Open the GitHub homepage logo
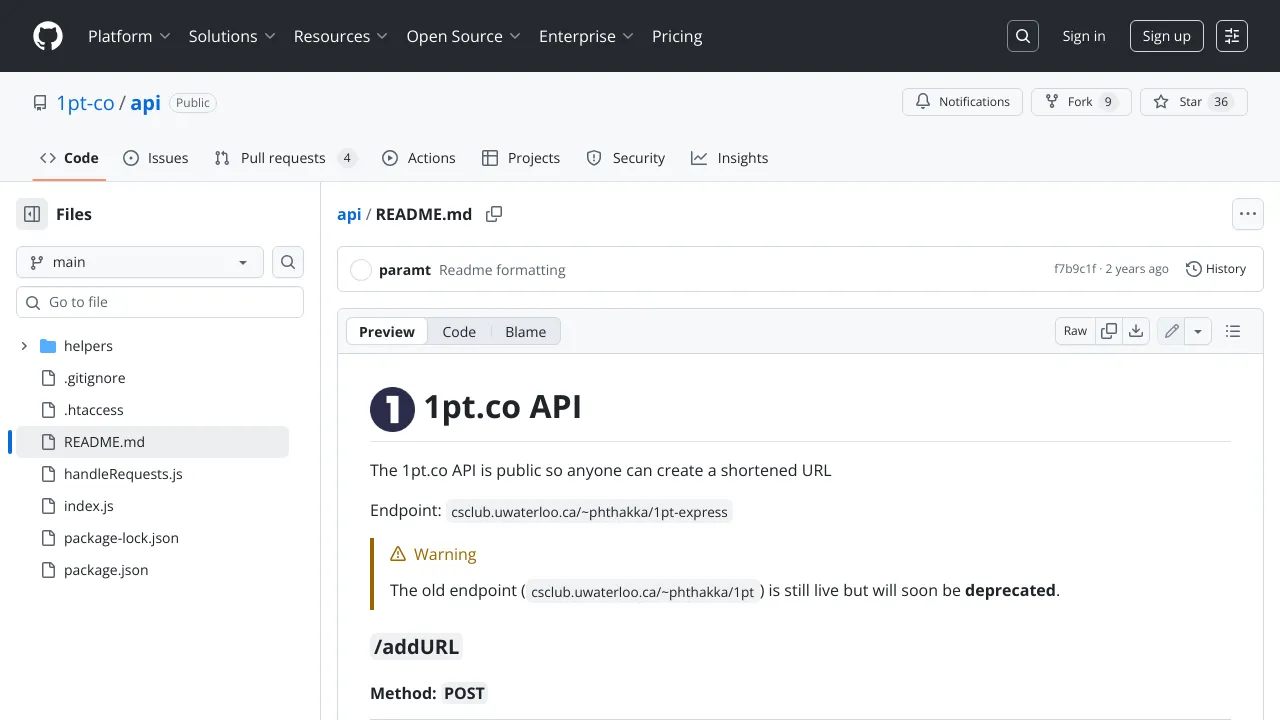This screenshot has height=720, width=1280. pos(48,36)
